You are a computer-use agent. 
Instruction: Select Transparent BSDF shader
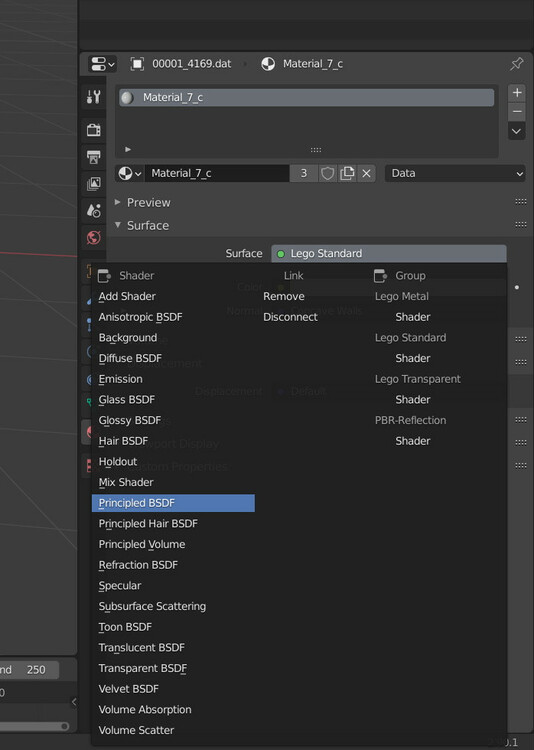pos(173,668)
